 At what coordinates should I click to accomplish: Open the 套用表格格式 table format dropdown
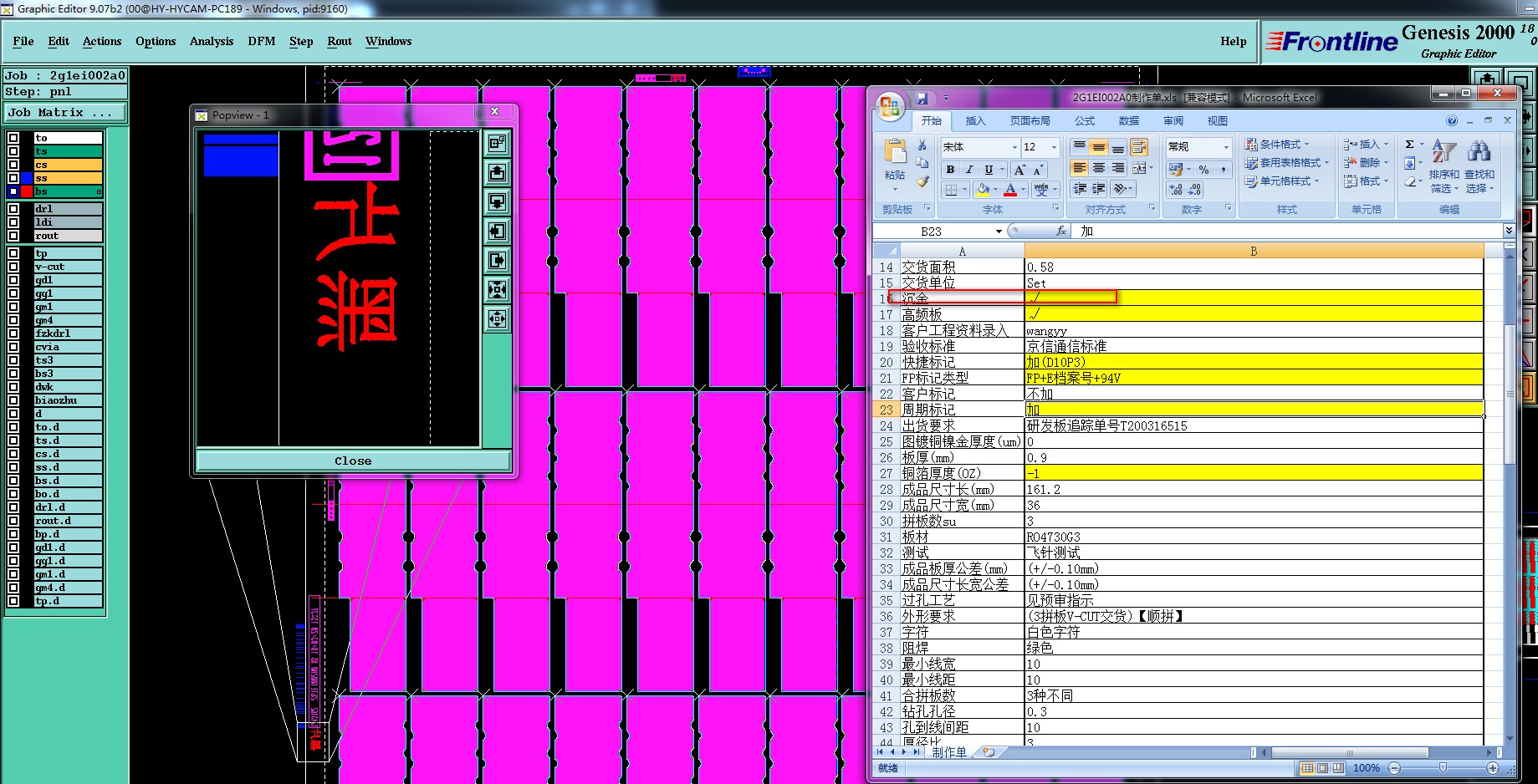pos(1287,163)
